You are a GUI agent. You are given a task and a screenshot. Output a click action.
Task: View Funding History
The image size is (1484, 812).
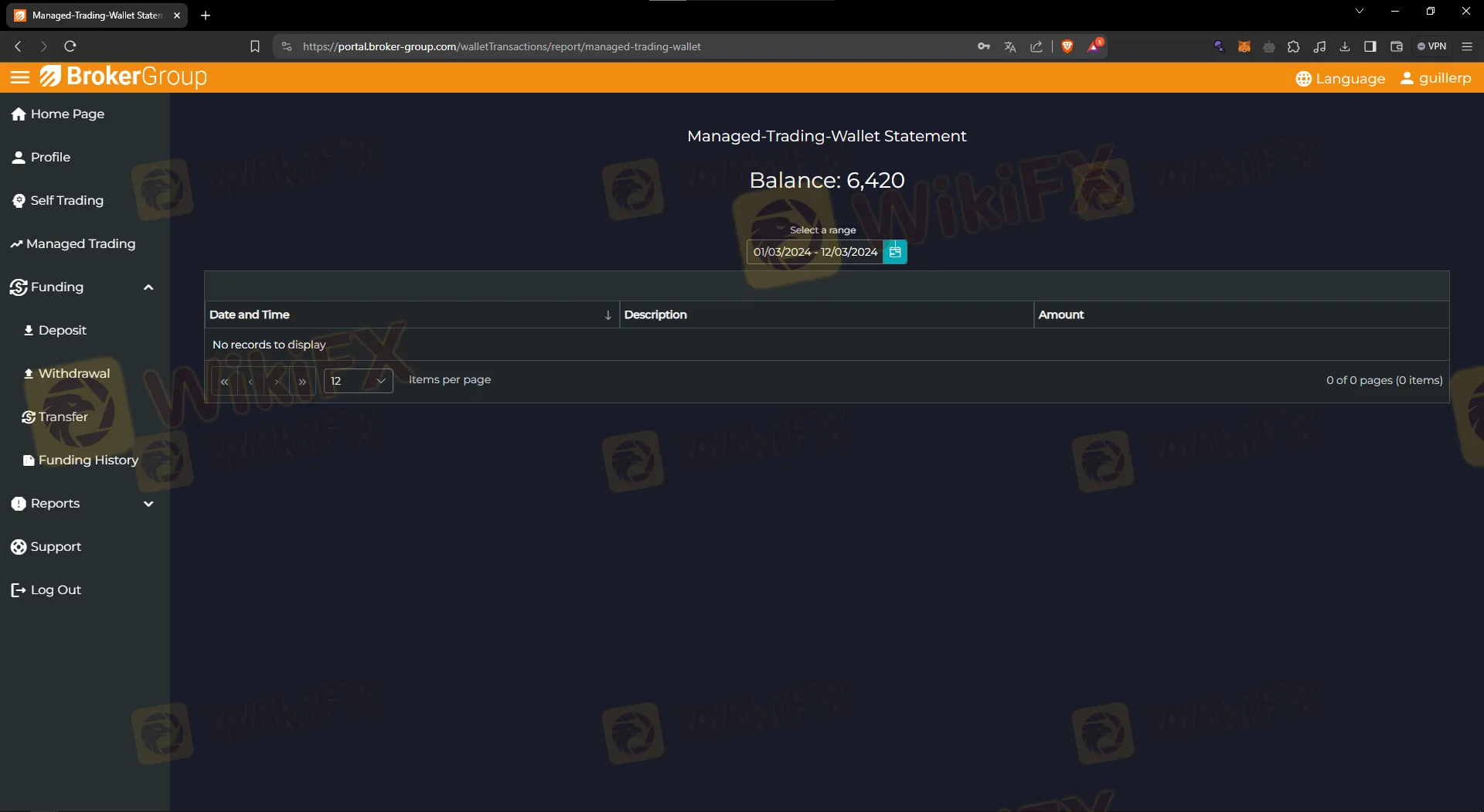click(x=80, y=460)
